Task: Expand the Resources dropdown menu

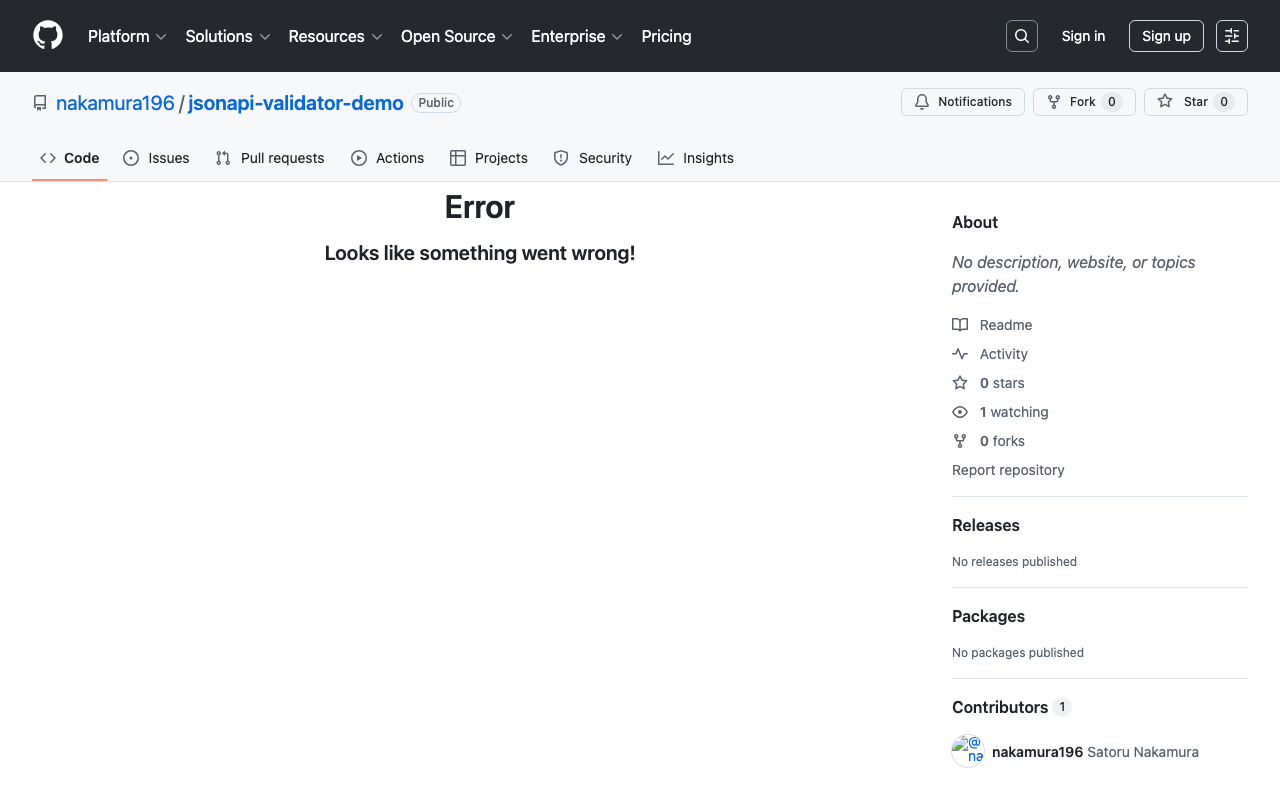Action: 335,36
